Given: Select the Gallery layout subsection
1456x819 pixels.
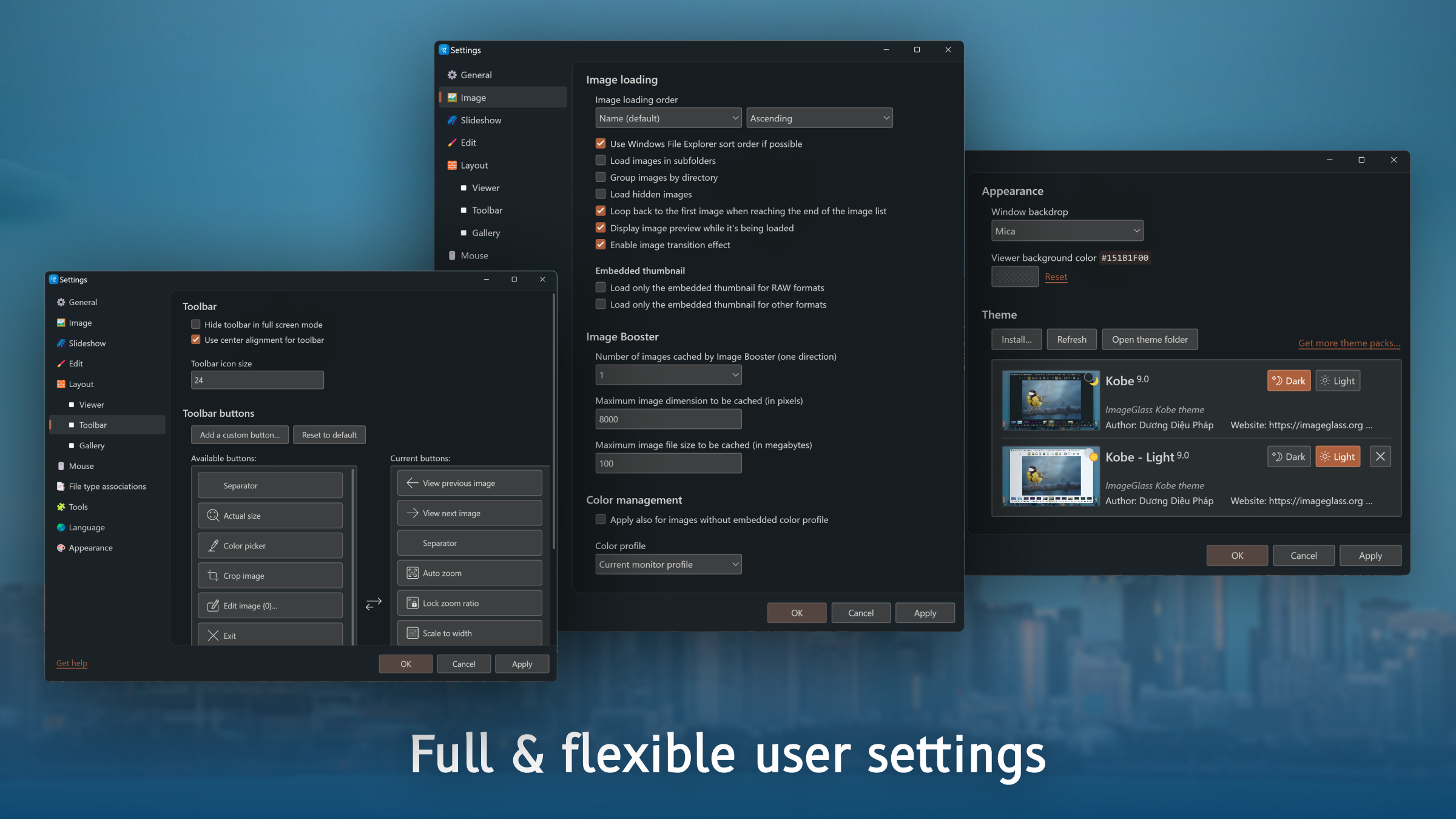Looking at the screenshot, I should 92,445.
